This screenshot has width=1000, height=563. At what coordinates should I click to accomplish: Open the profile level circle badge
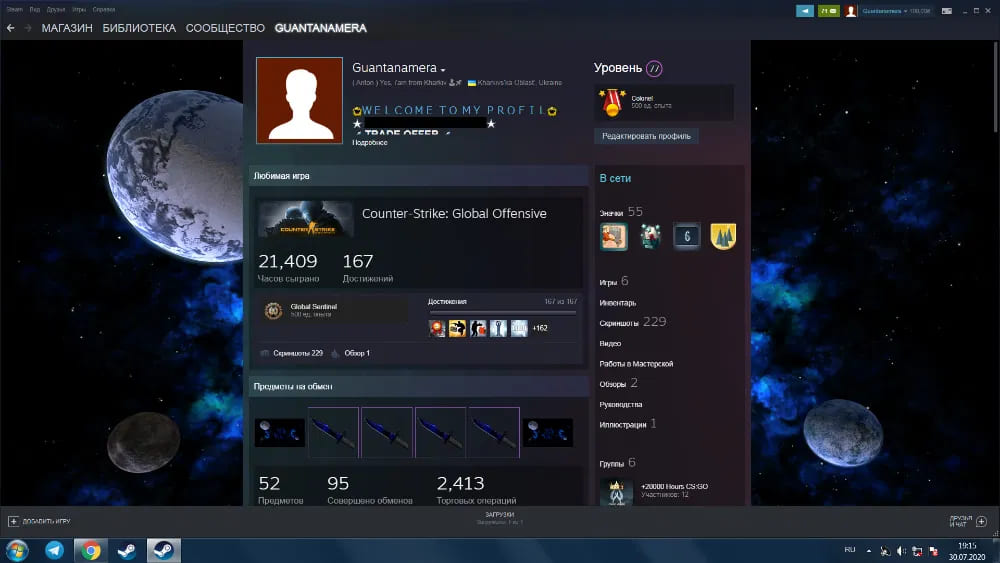[654, 68]
